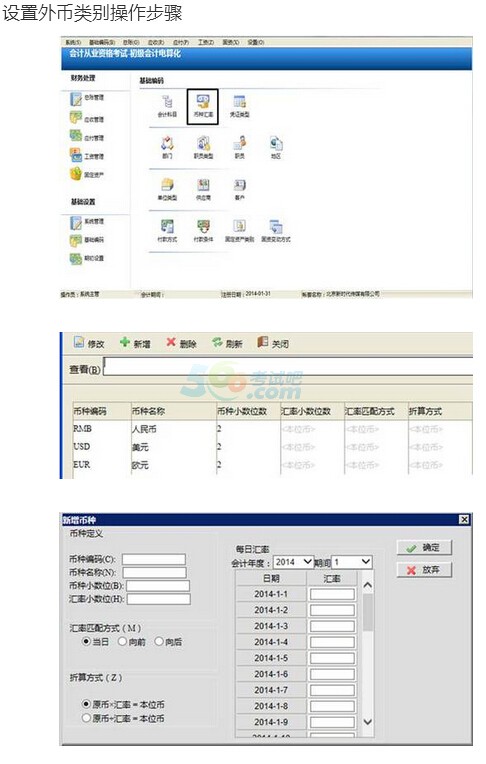
Task: Select the 向前 radio button
Action: tap(132, 642)
